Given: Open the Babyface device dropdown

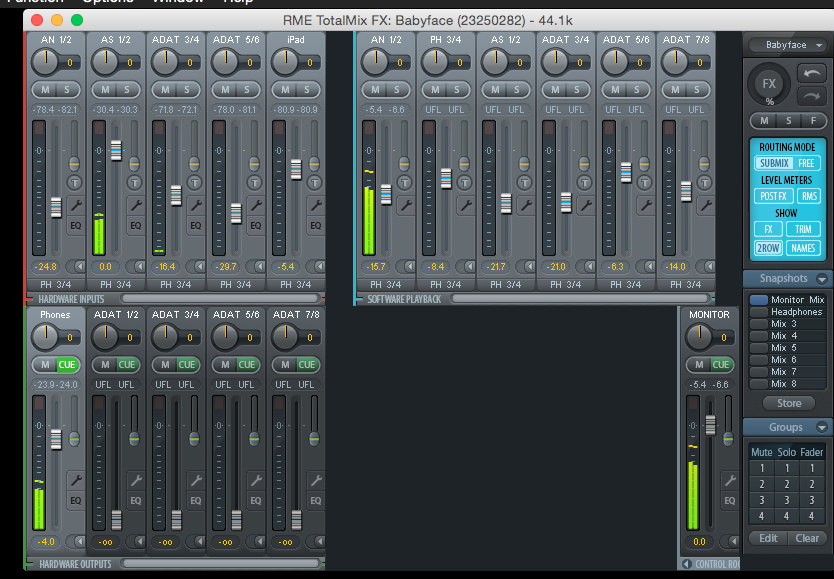Looking at the screenshot, I should [x=787, y=45].
